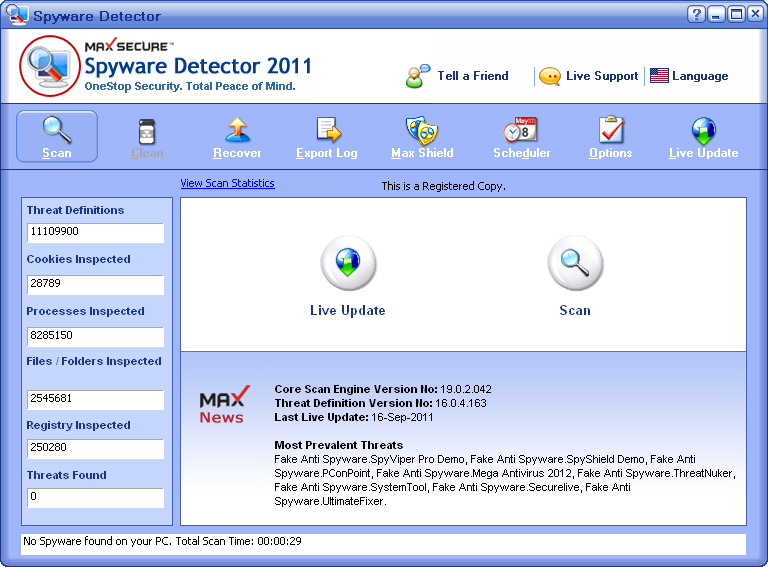Click the Scan toolbar magnifier icon
The width and height of the screenshot is (768, 567).
[57, 131]
